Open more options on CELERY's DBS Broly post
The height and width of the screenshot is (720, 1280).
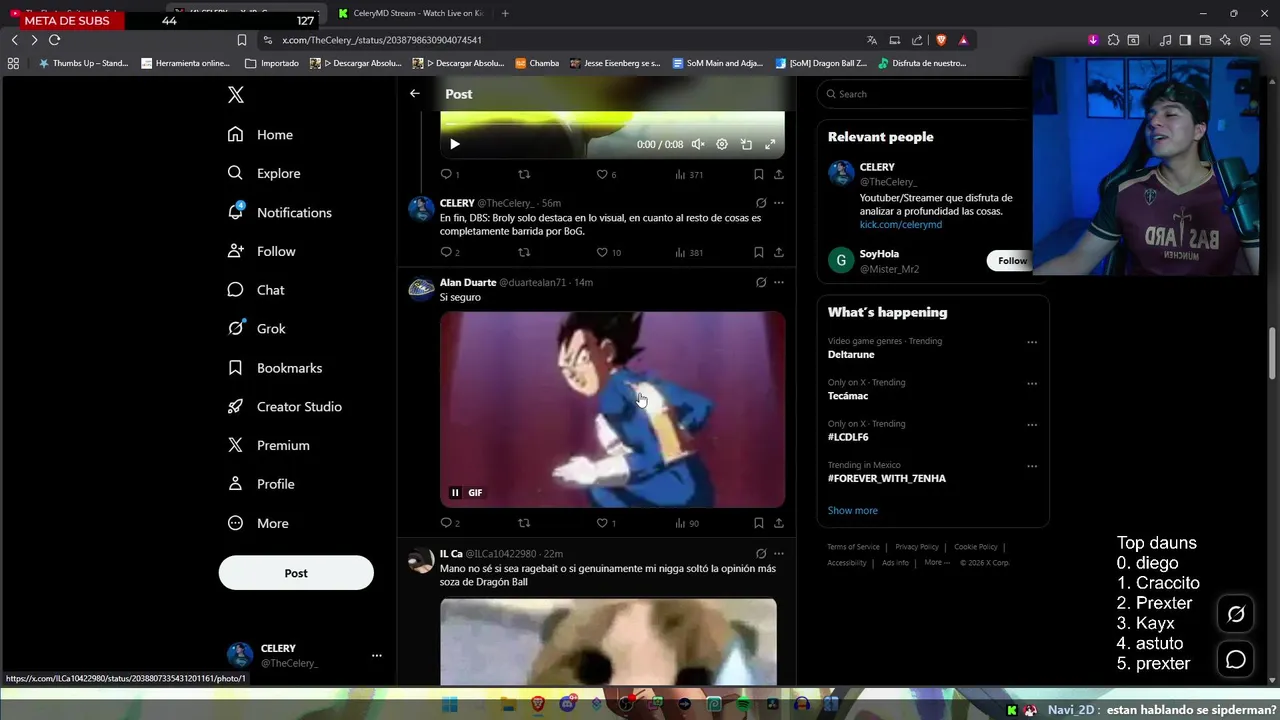point(779,203)
